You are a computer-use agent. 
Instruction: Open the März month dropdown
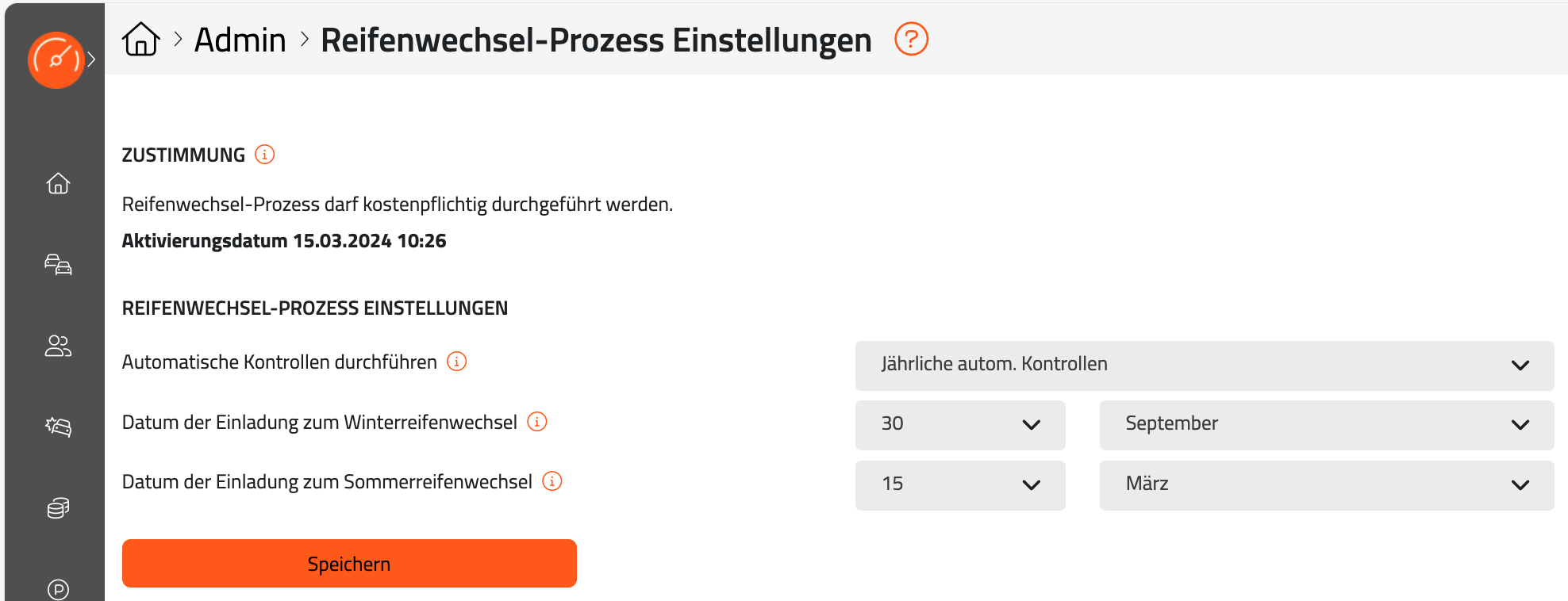[1326, 485]
